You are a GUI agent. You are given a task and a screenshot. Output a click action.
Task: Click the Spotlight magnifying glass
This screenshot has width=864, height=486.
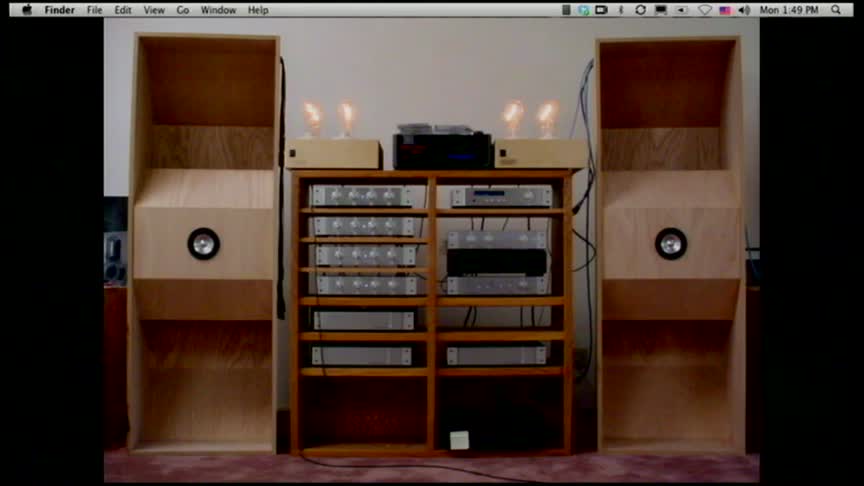(x=836, y=10)
